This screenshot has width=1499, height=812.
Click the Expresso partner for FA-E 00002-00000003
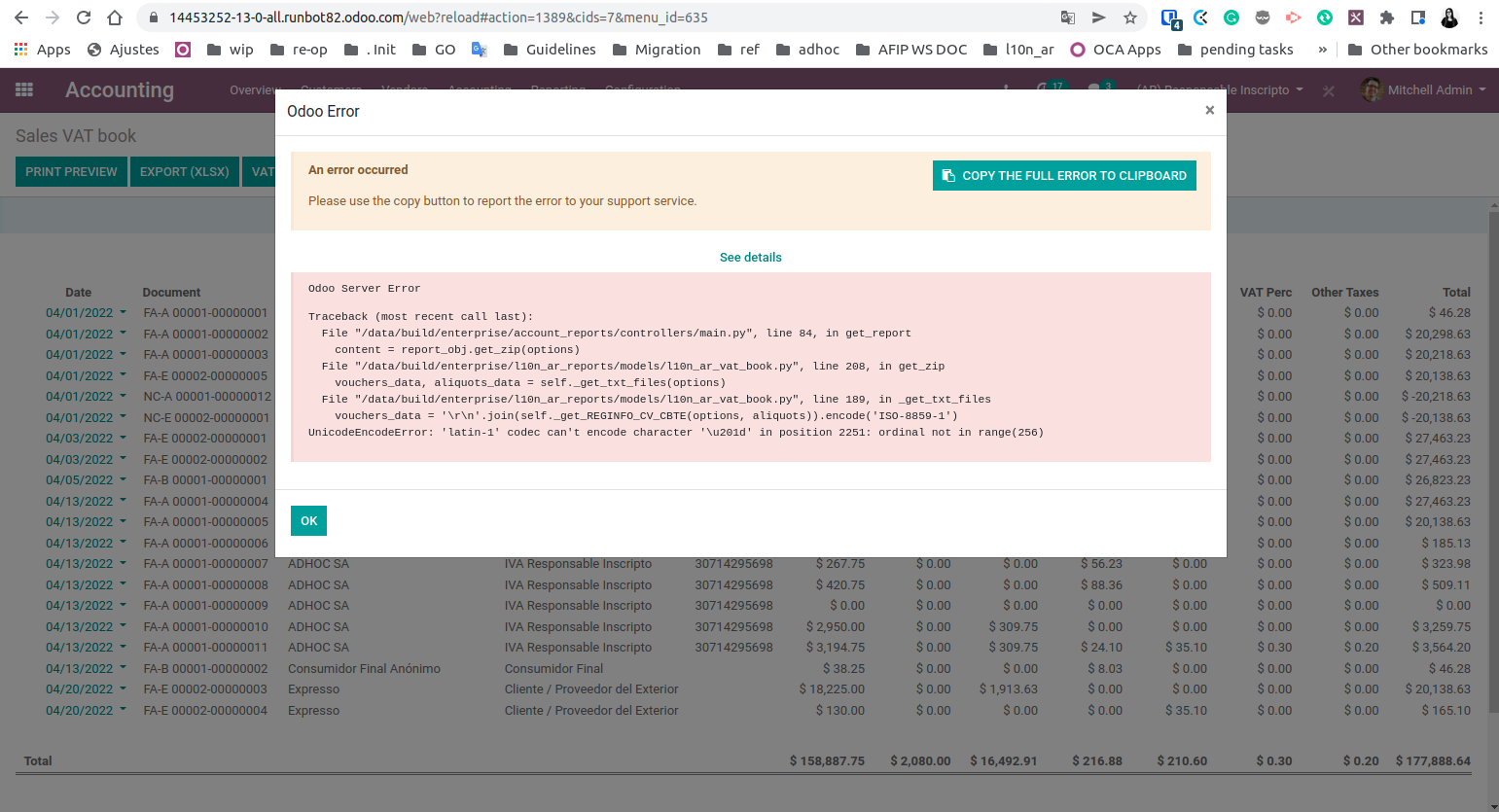pos(313,688)
